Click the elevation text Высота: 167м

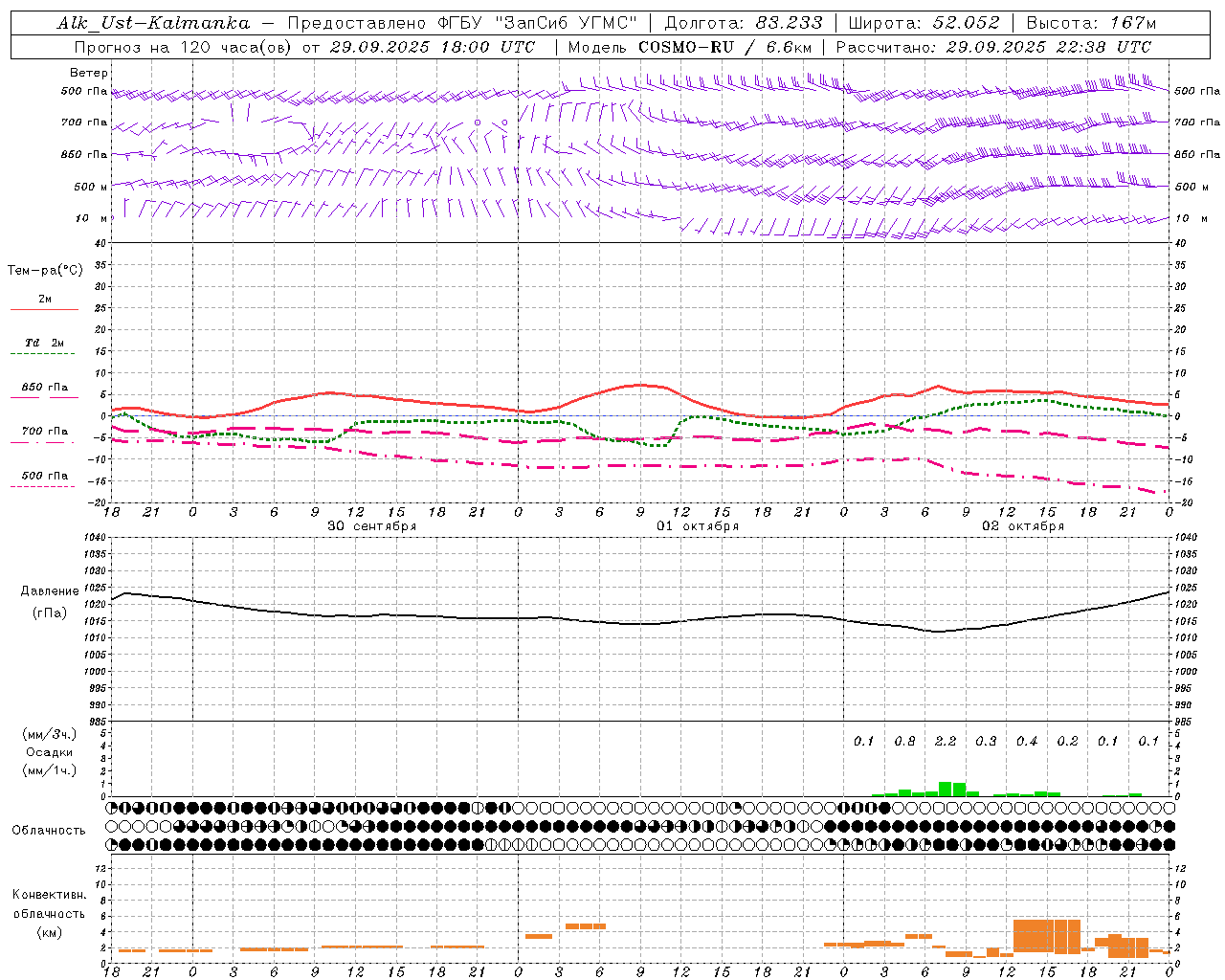coord(1091,23)
